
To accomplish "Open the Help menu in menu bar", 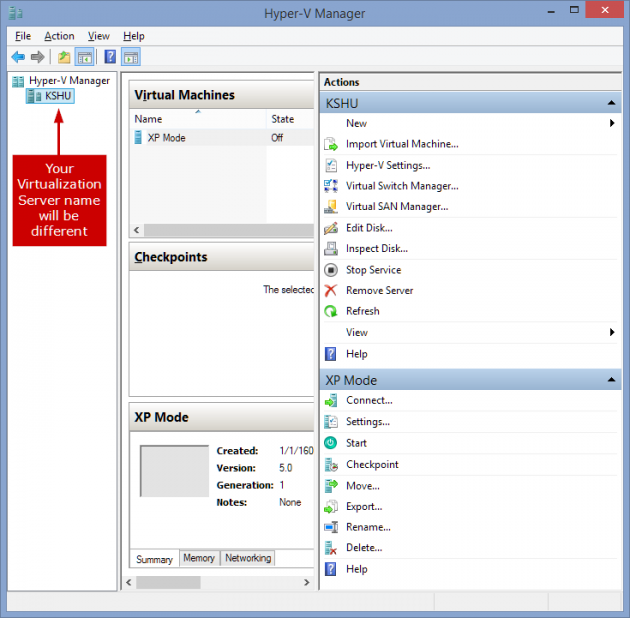I will (x=134, y=36).
